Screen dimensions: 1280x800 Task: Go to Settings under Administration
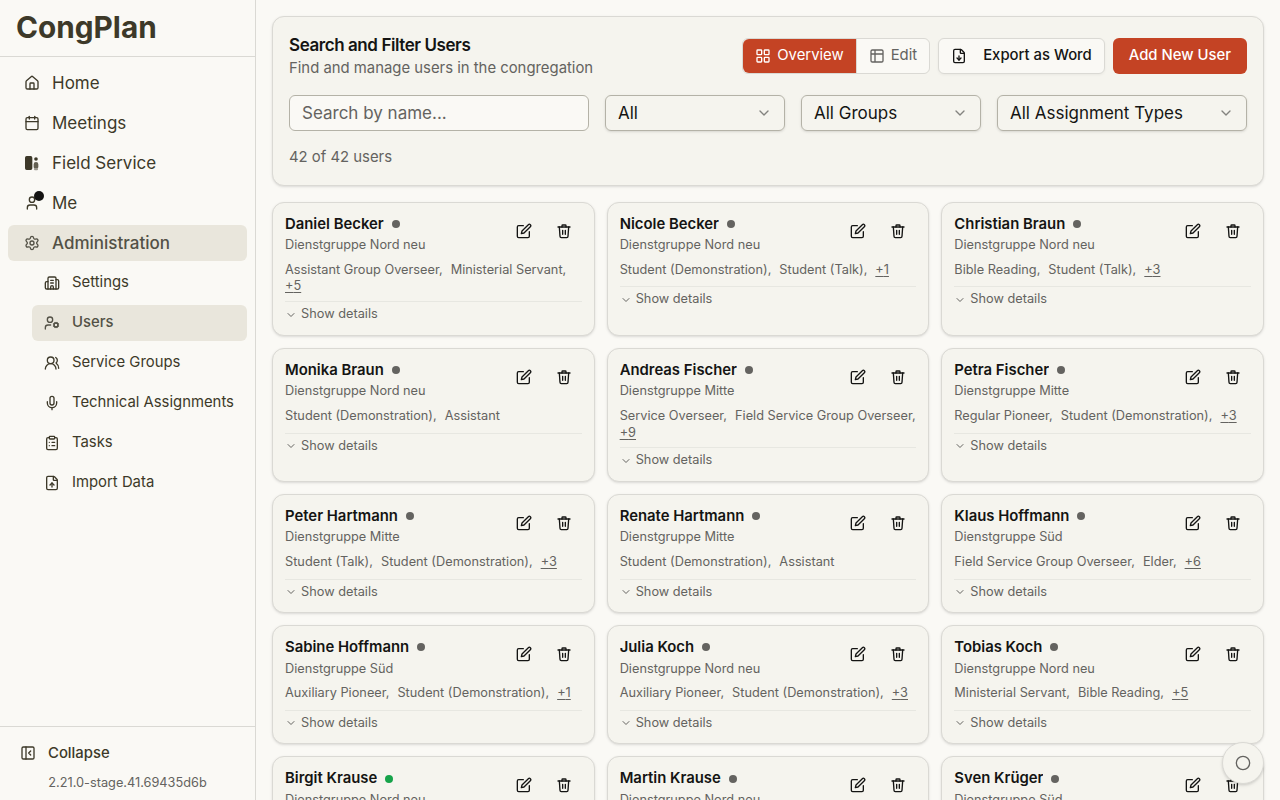point(139,282)
